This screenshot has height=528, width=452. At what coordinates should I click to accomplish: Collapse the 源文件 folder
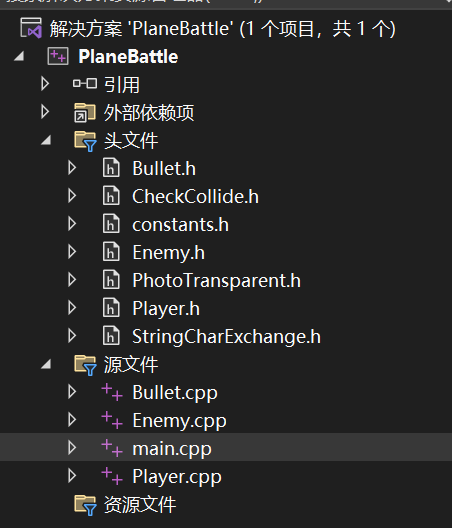click(x=46, y=364)
